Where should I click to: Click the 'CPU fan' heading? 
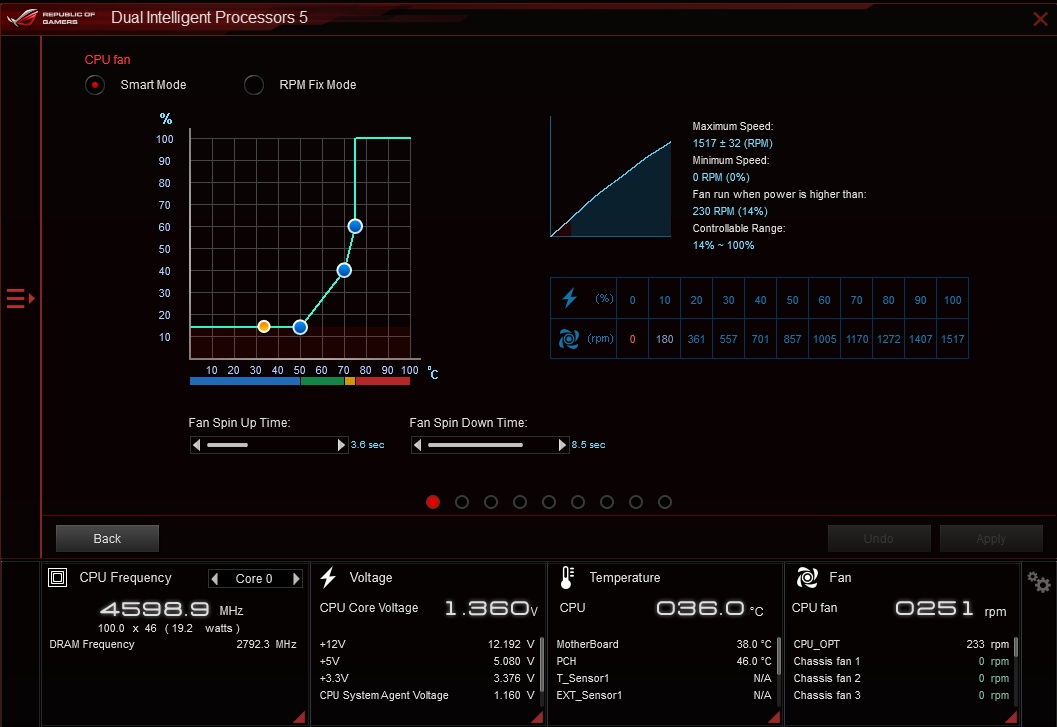coord(107,59)
